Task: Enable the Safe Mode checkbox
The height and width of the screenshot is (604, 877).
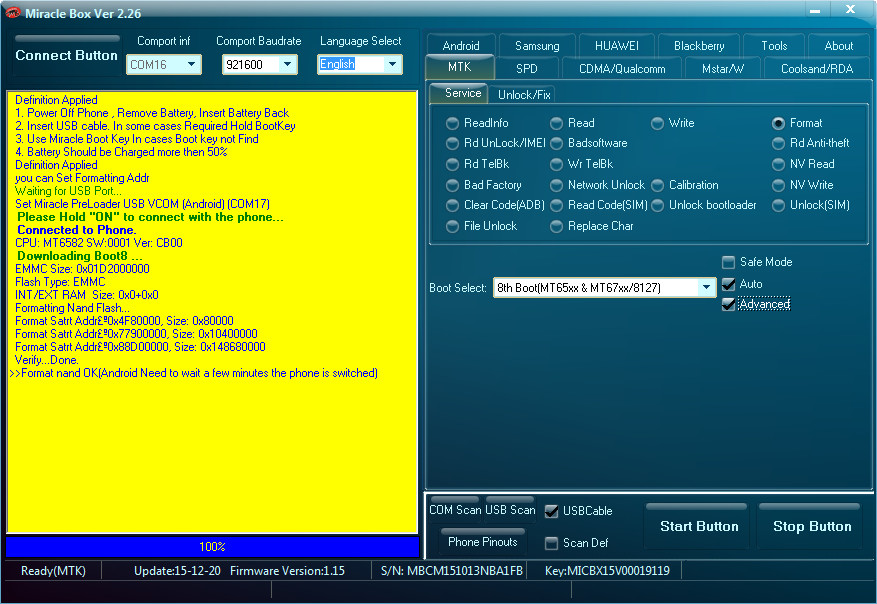Action: (728, 262)
